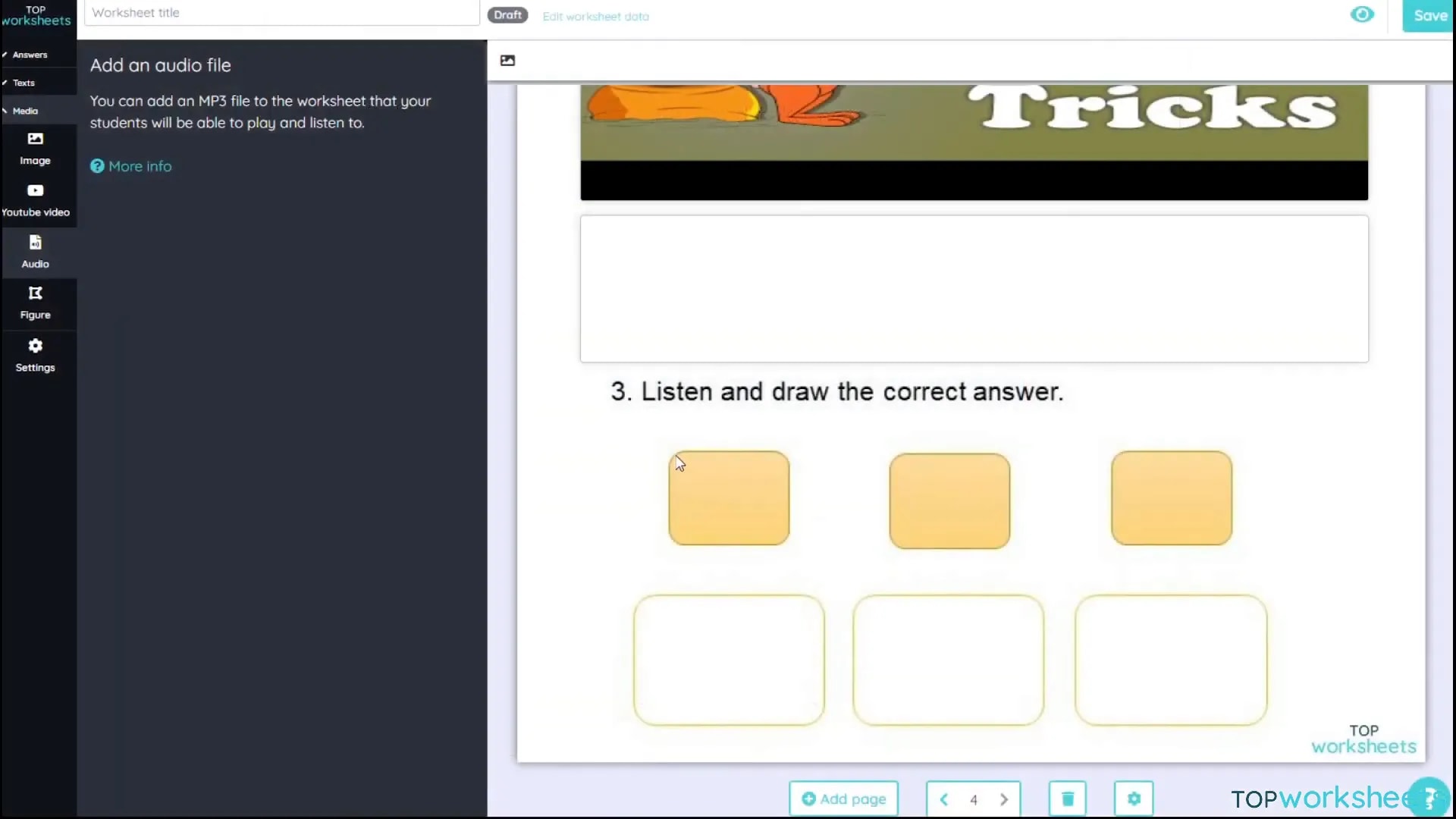Open page settings via the gear icon

coord(1133,799)
